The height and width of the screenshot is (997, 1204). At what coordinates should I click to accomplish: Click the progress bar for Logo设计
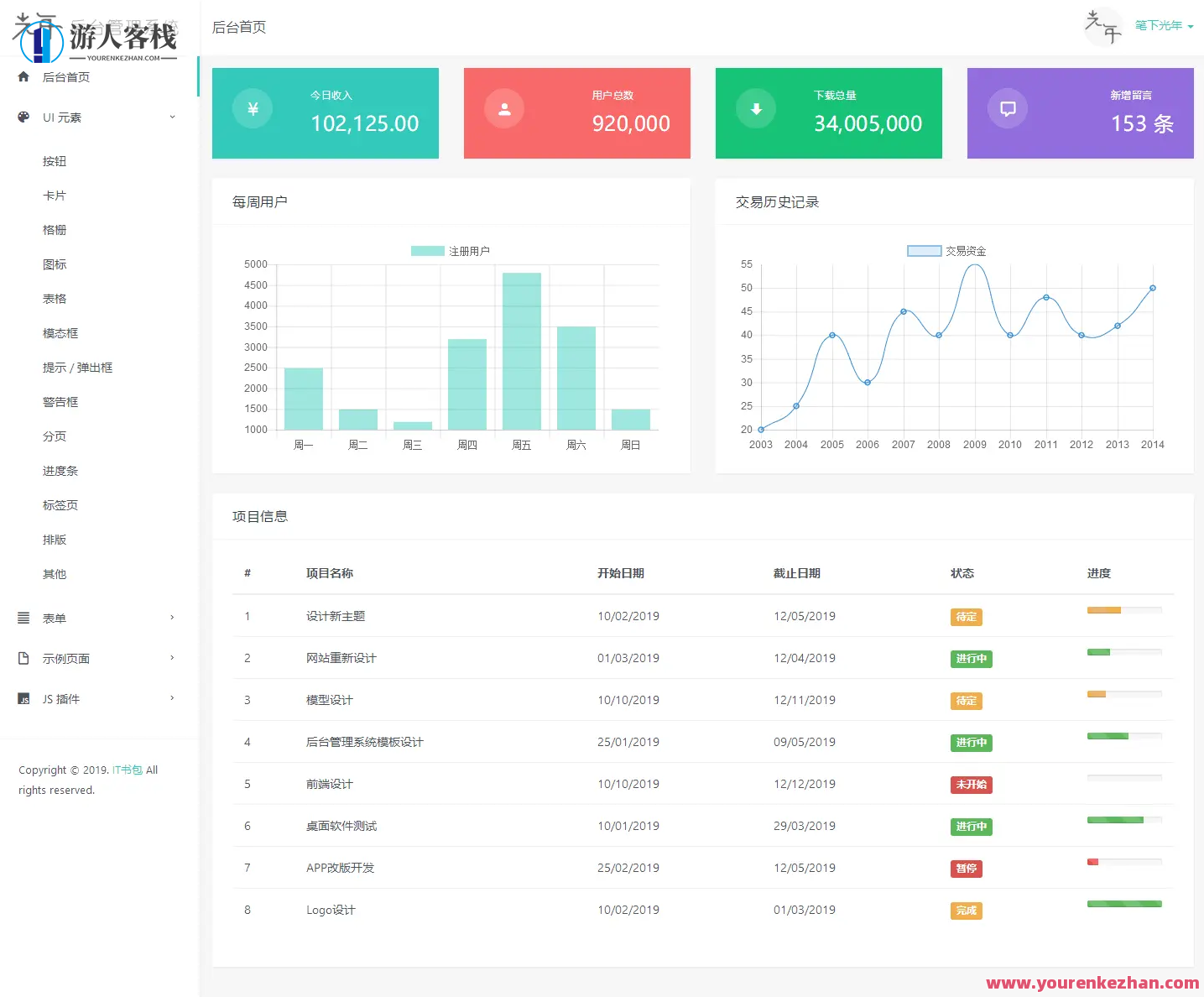coord(1123,904)
